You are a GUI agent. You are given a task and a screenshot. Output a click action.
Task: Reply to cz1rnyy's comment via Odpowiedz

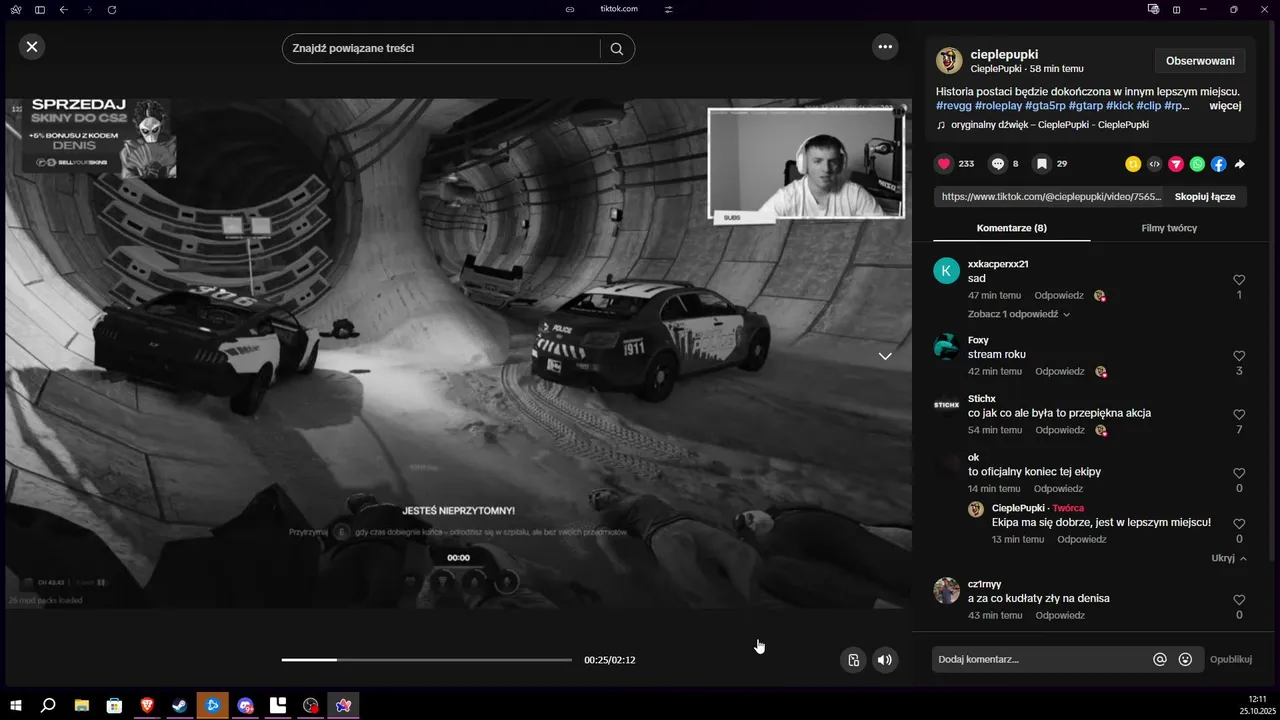click(1059, 615)
